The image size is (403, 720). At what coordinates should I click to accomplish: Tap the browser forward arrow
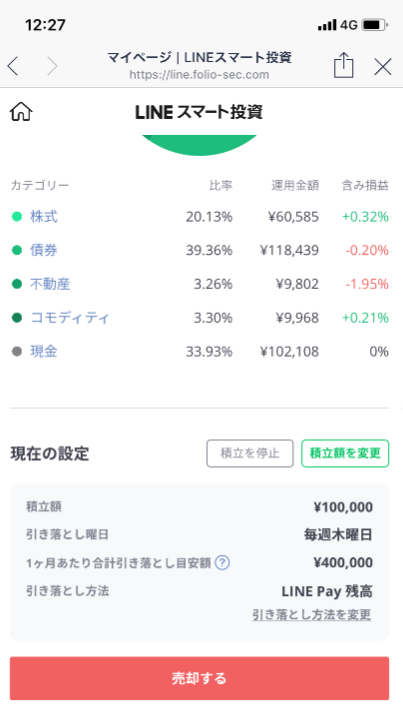(52, 67)
